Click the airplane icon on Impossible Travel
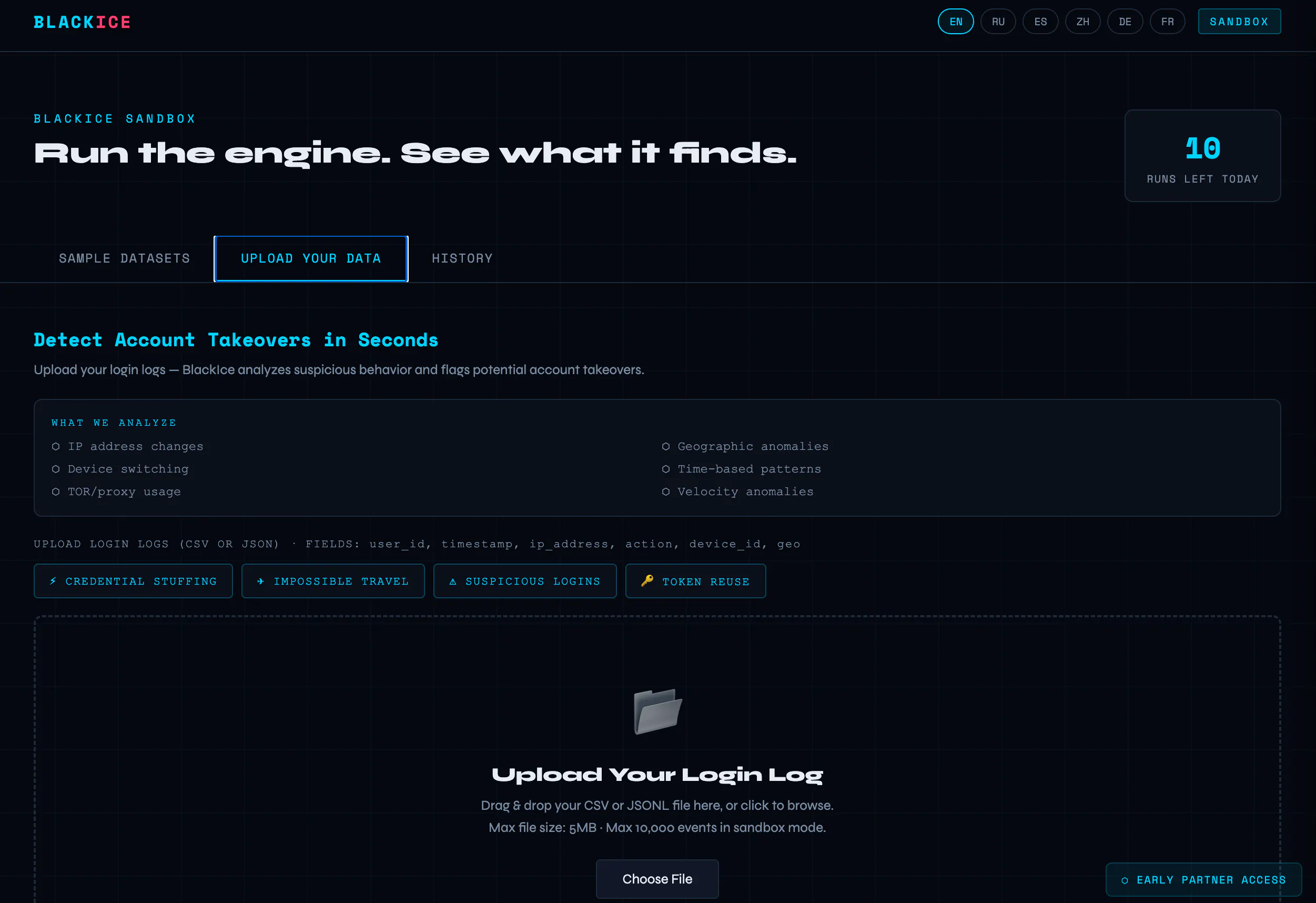1316x903 pixels. 260,581
